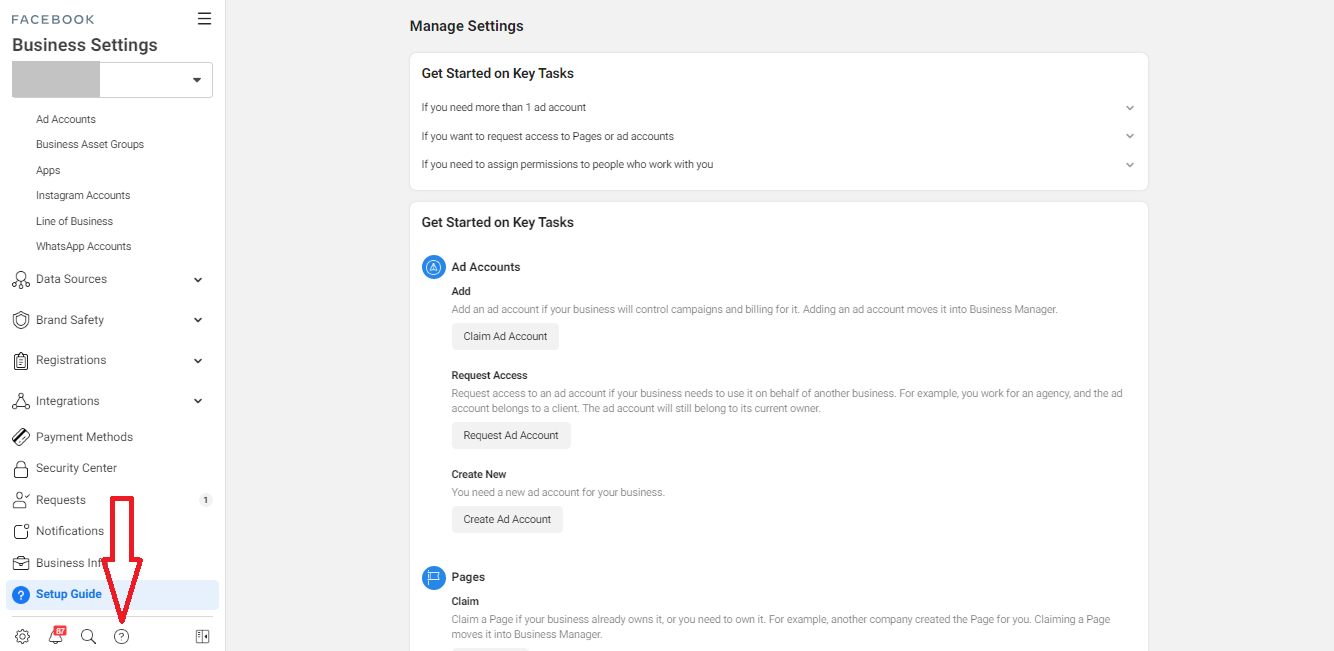Click the Manage Settings heading
1334x651 pixels.
coord(466,26)
